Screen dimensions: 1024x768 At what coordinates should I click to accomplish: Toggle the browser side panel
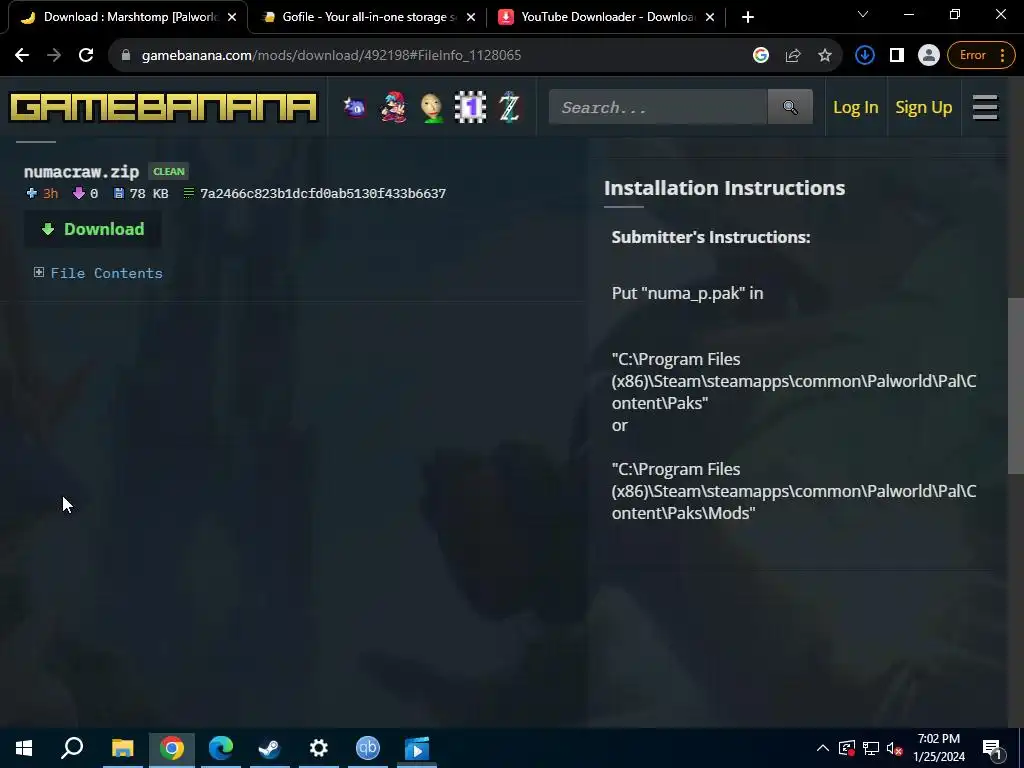pos(897,56)
